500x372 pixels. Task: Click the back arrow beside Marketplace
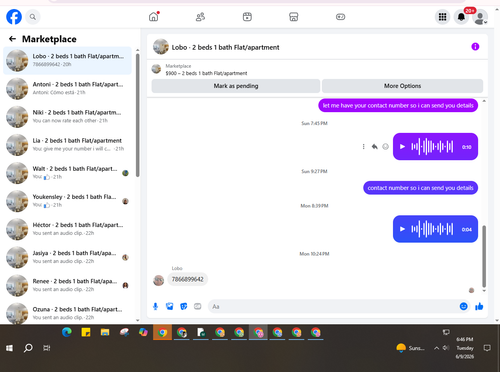coord(12,39)
